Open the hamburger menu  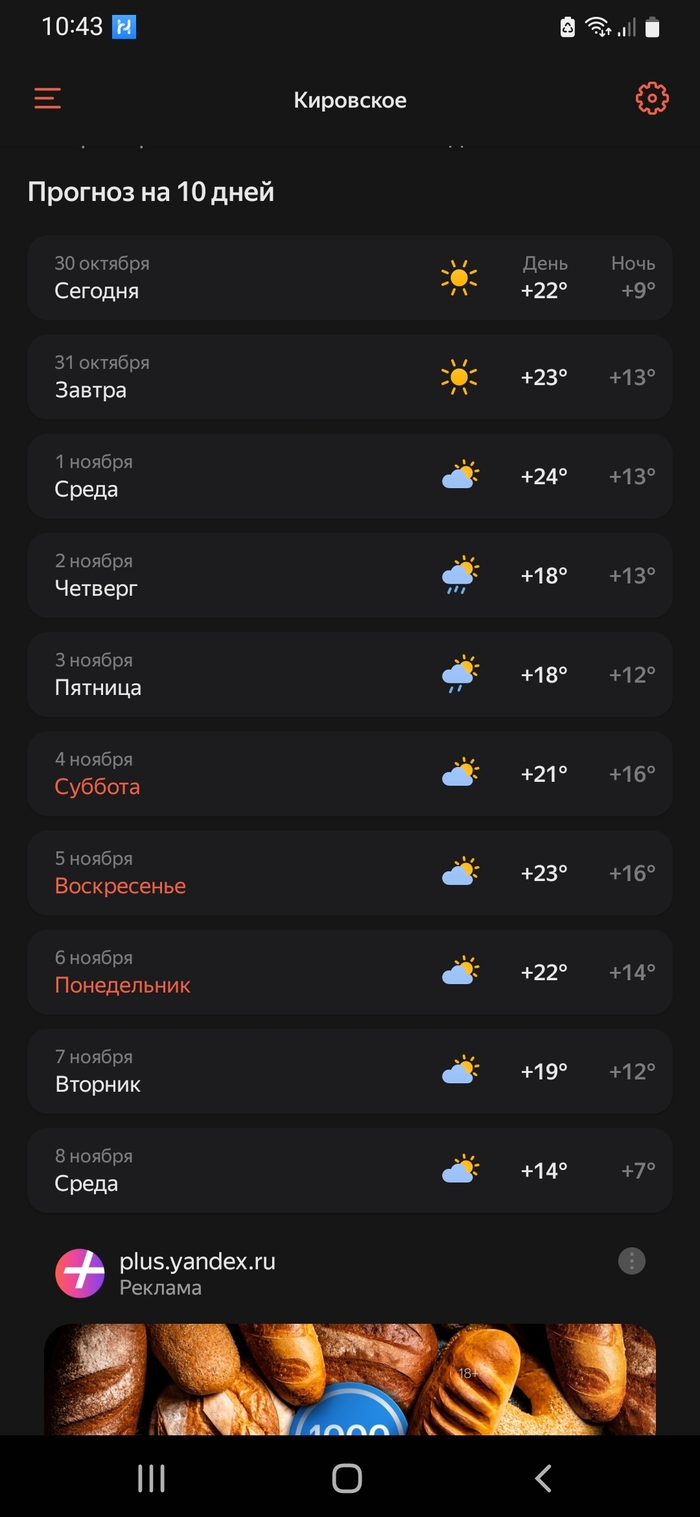(x=47, y=98)
